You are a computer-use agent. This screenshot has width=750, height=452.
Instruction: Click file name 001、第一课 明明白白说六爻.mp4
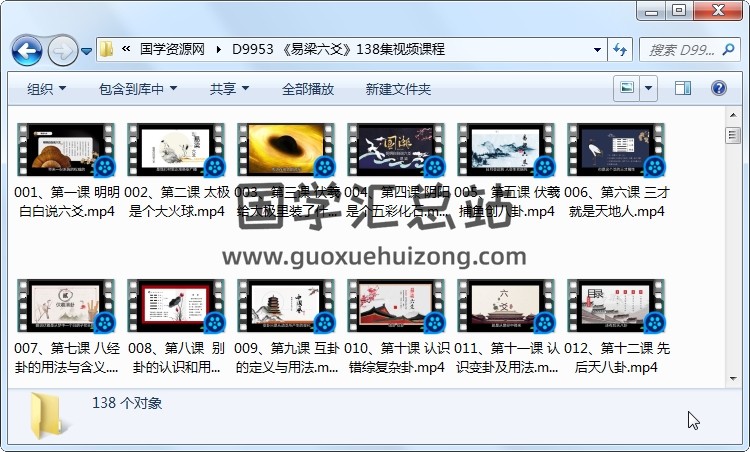point(67,201)
